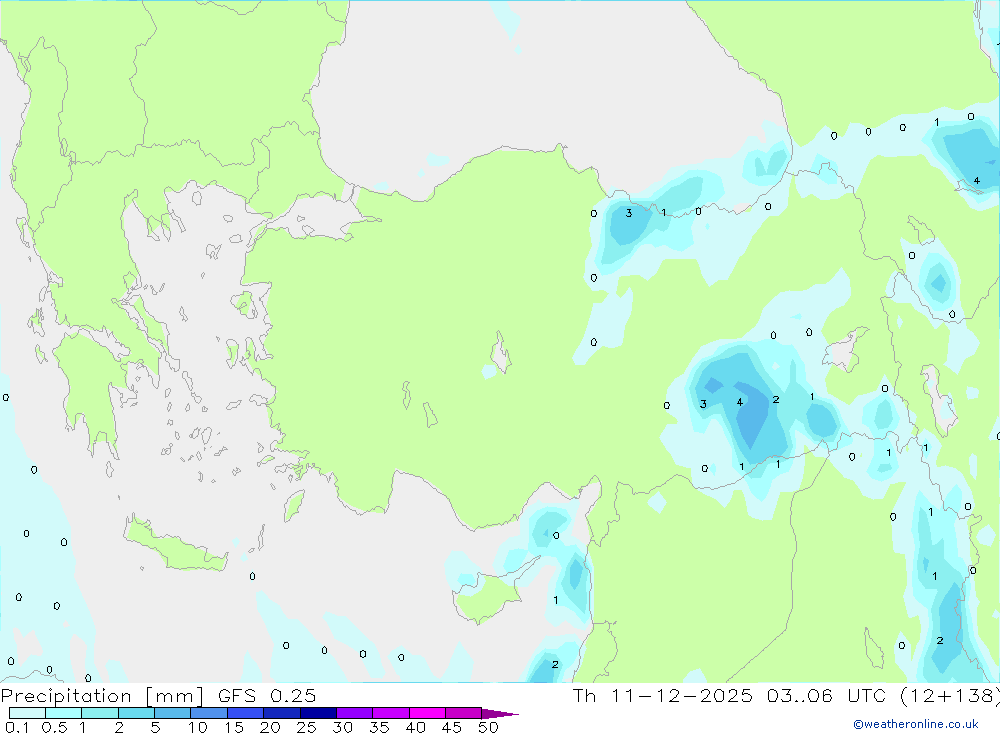
Task: Pick the 5–10 mm legend swatch
Action: [x=173, y=713]
